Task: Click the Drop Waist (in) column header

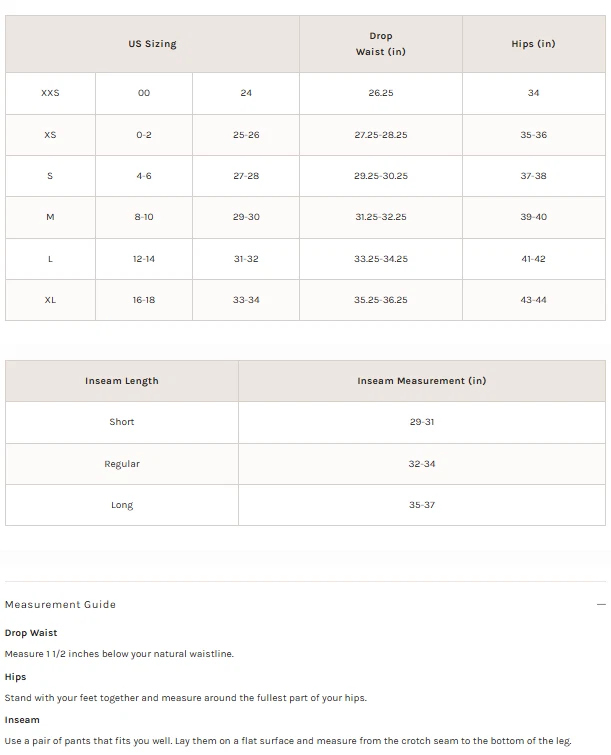Action: tap(380, 44)
